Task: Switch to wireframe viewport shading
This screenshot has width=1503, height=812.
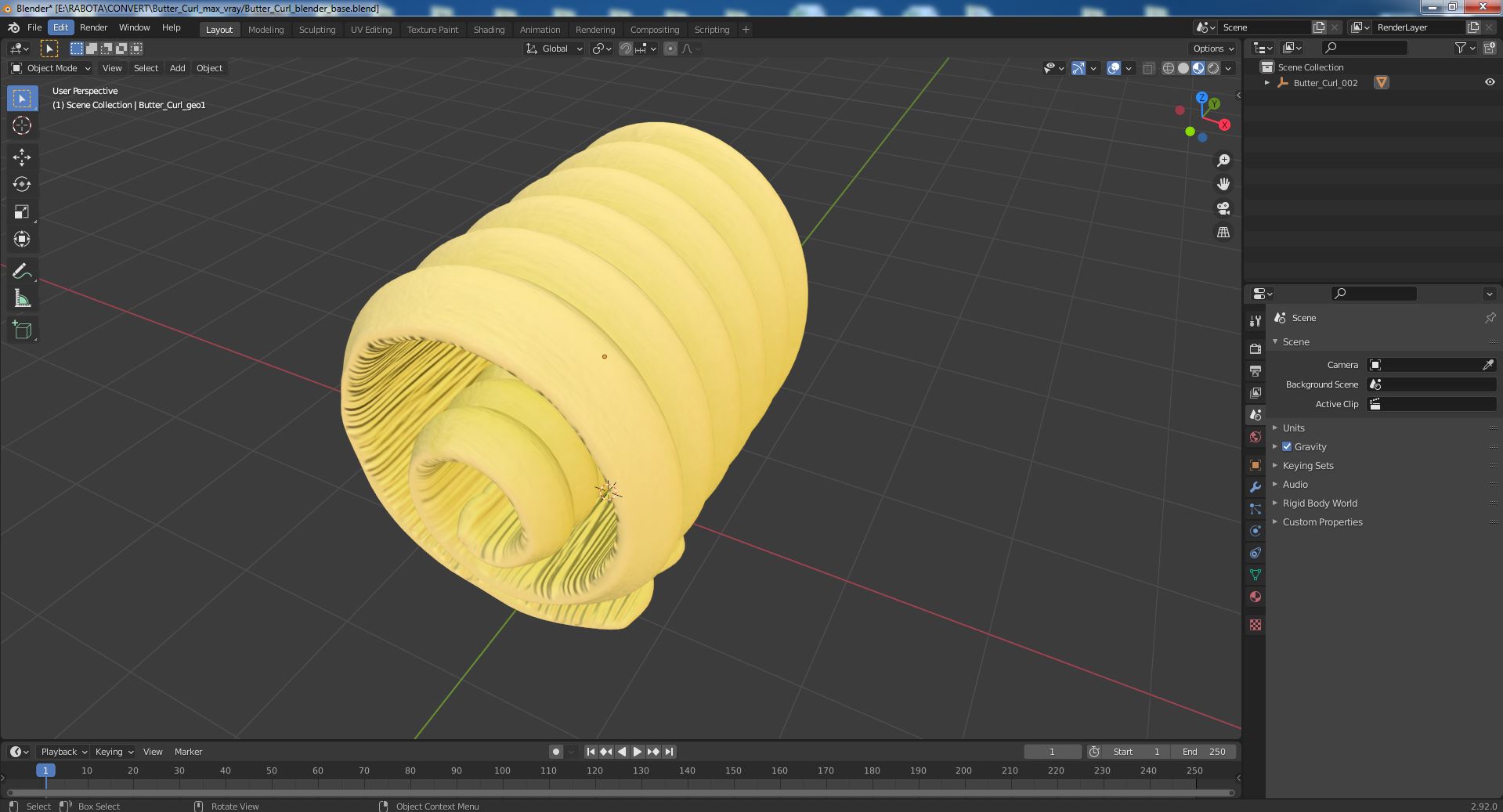Action: click(1169, 68)
